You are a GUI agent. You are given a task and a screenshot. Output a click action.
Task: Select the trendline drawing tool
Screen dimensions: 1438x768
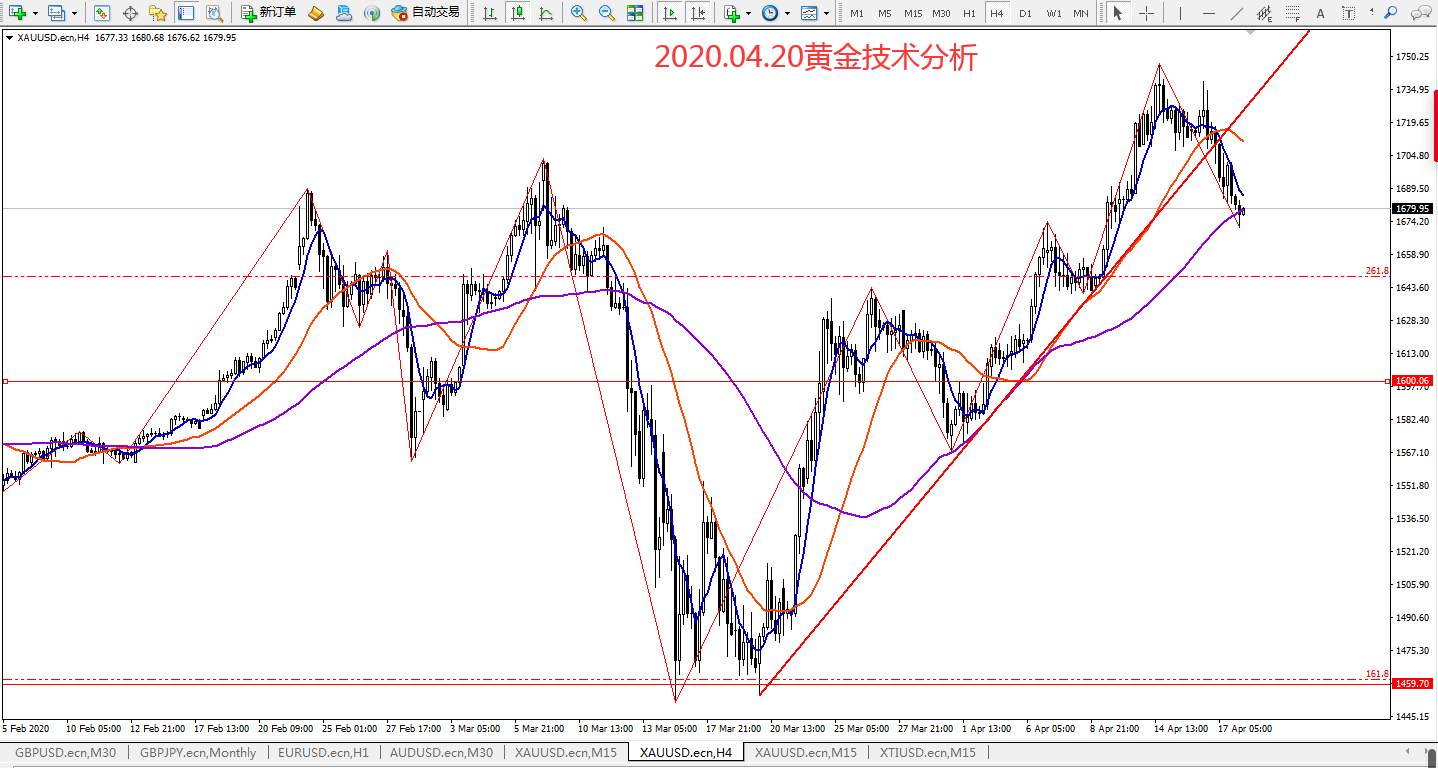coord(1238,13)
